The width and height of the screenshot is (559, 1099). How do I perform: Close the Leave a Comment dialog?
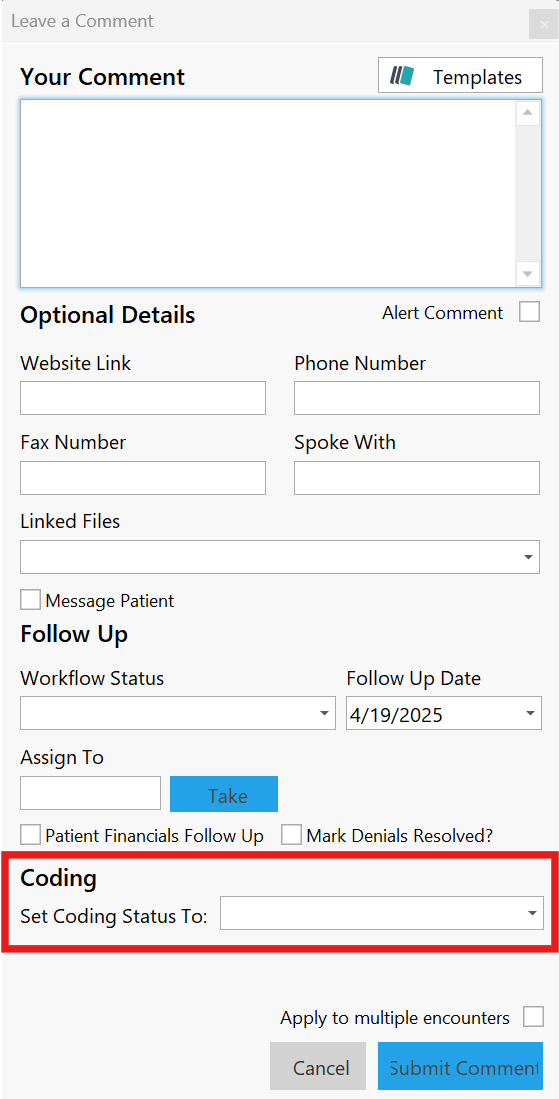point(544,24)
